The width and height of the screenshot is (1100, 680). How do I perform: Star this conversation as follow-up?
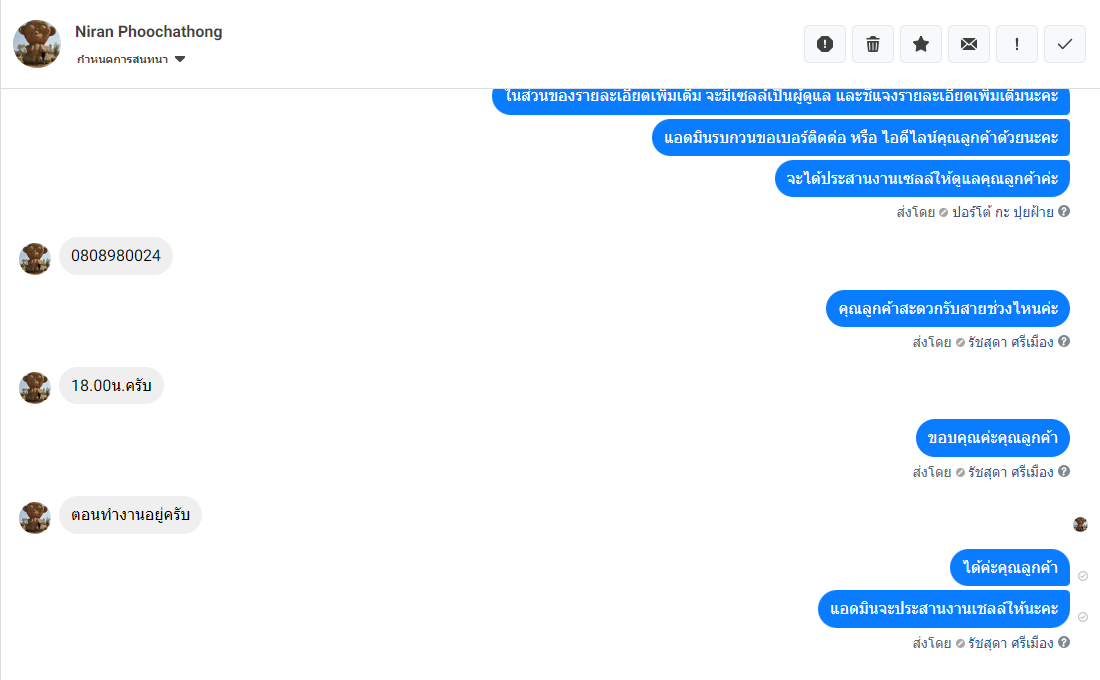pyautogui.click(x=920, y=44)
